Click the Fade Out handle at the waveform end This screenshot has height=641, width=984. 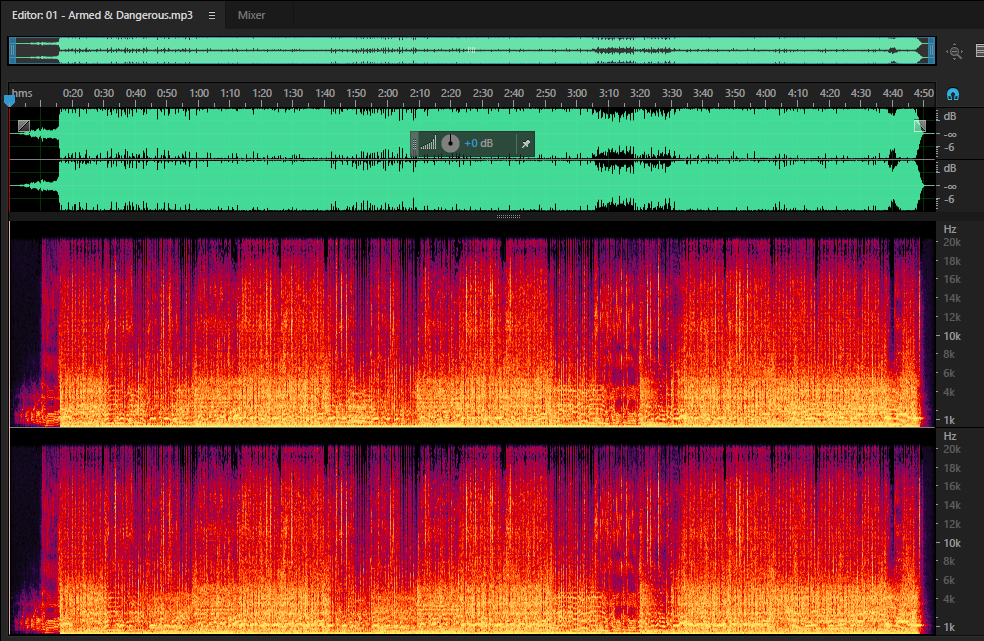click(x=920, y=126)
